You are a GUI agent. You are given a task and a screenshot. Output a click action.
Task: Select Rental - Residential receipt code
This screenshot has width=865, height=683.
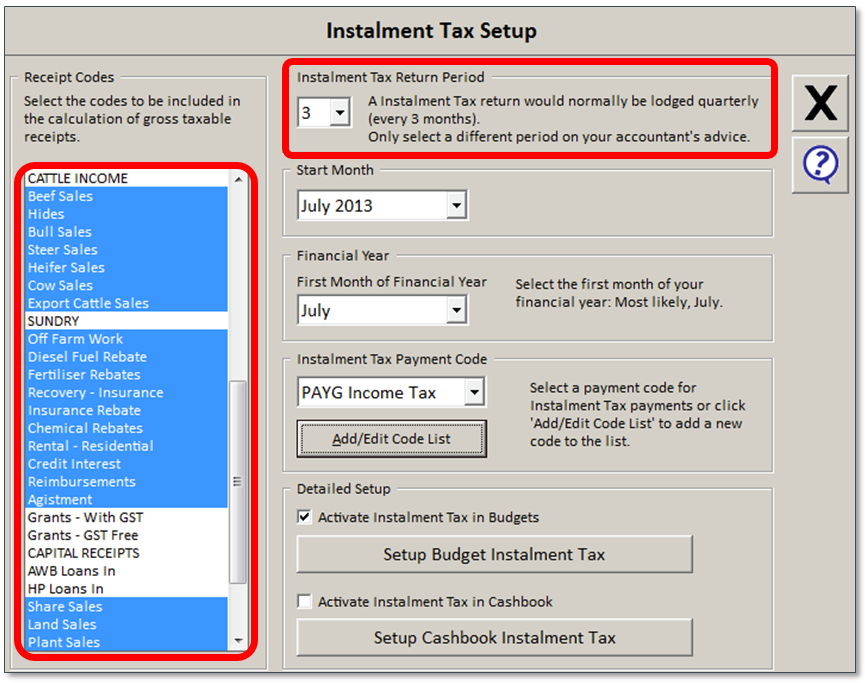click(x=127, y=446)
